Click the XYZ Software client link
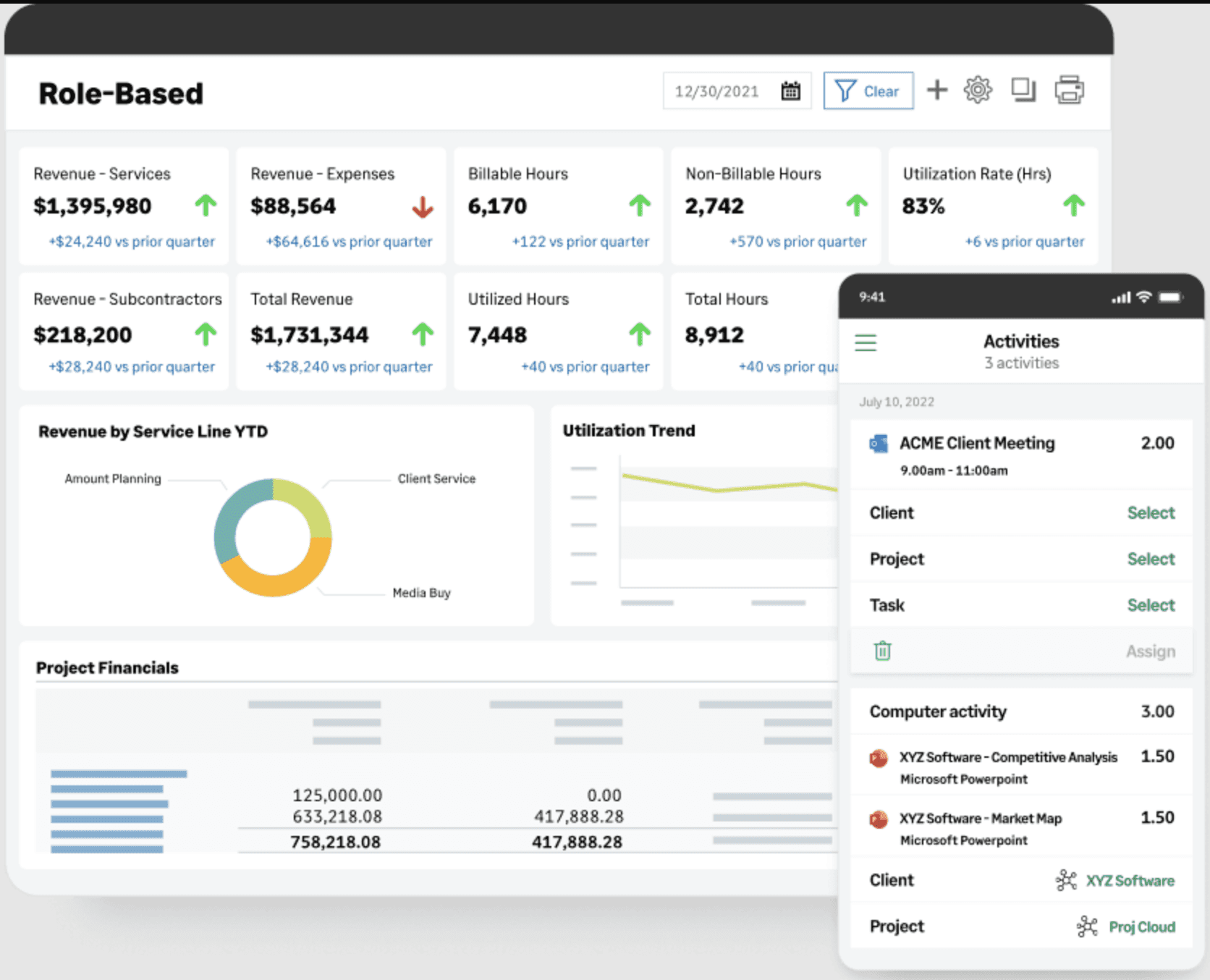 1130,881
